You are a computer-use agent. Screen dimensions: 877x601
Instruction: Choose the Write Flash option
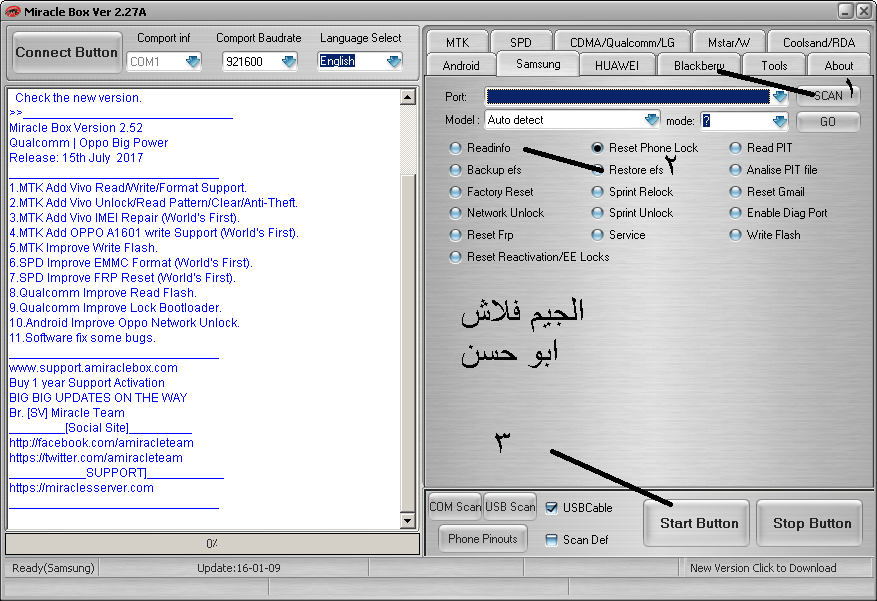735,235
